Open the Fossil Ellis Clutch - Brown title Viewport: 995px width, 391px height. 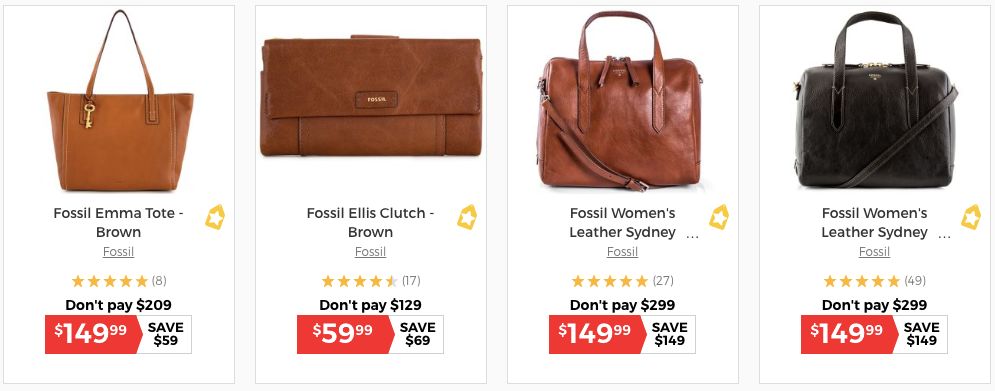pyautogui.click(x=371, y=223)
